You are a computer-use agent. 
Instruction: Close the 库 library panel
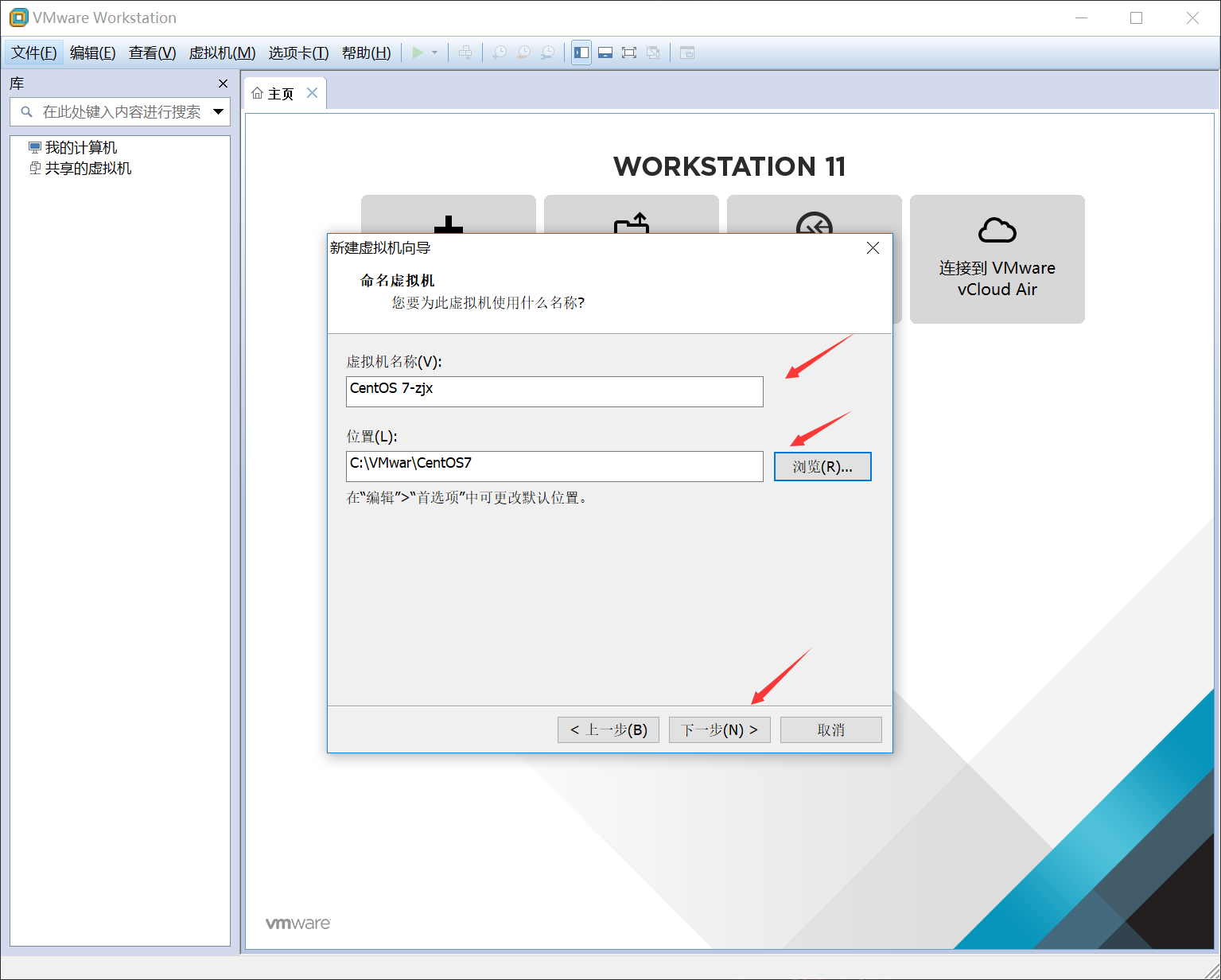coord(223,84)
